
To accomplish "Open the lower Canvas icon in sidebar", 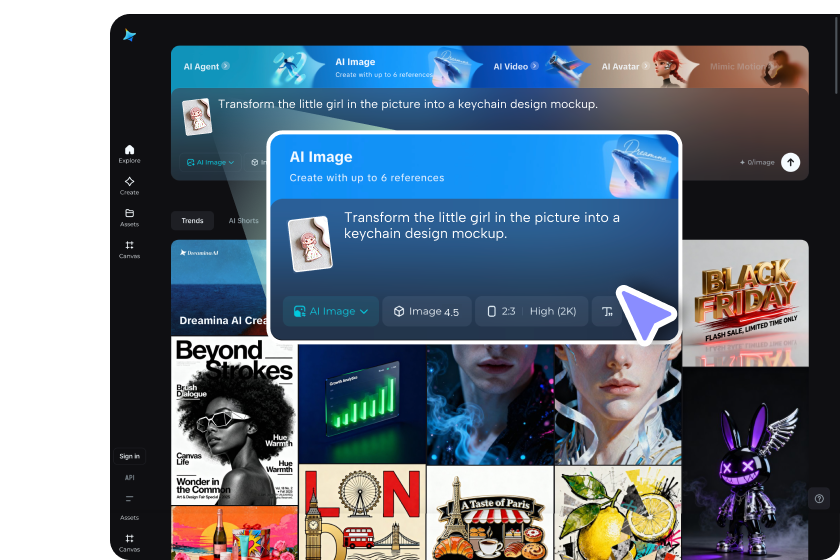I will coord(129,542).
